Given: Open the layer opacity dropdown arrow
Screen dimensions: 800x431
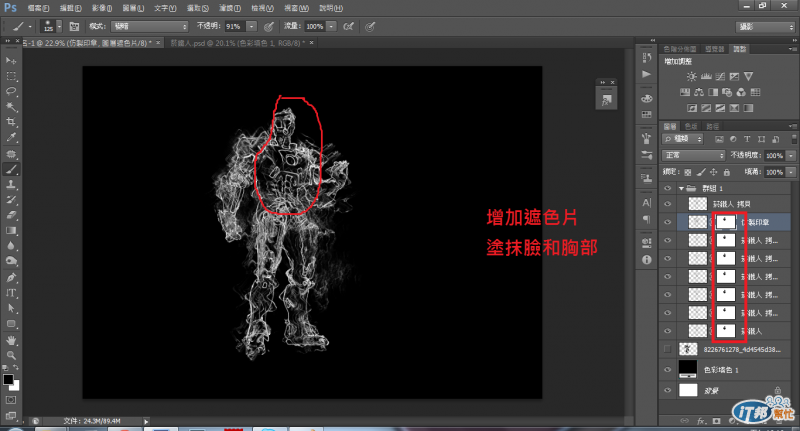Looking at the screenshot, I should coord(791,155).
